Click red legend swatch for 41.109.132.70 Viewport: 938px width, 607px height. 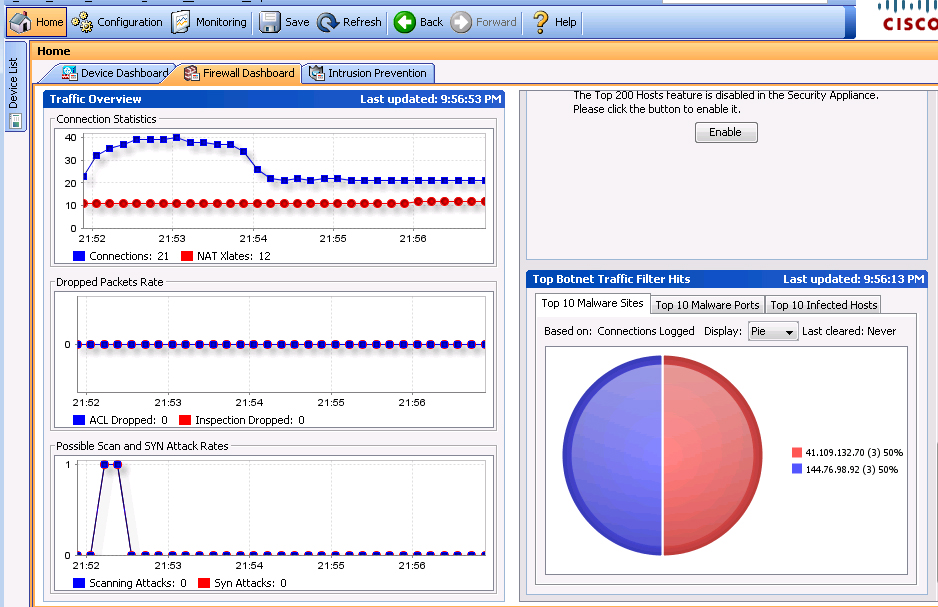tap(797, 452)
